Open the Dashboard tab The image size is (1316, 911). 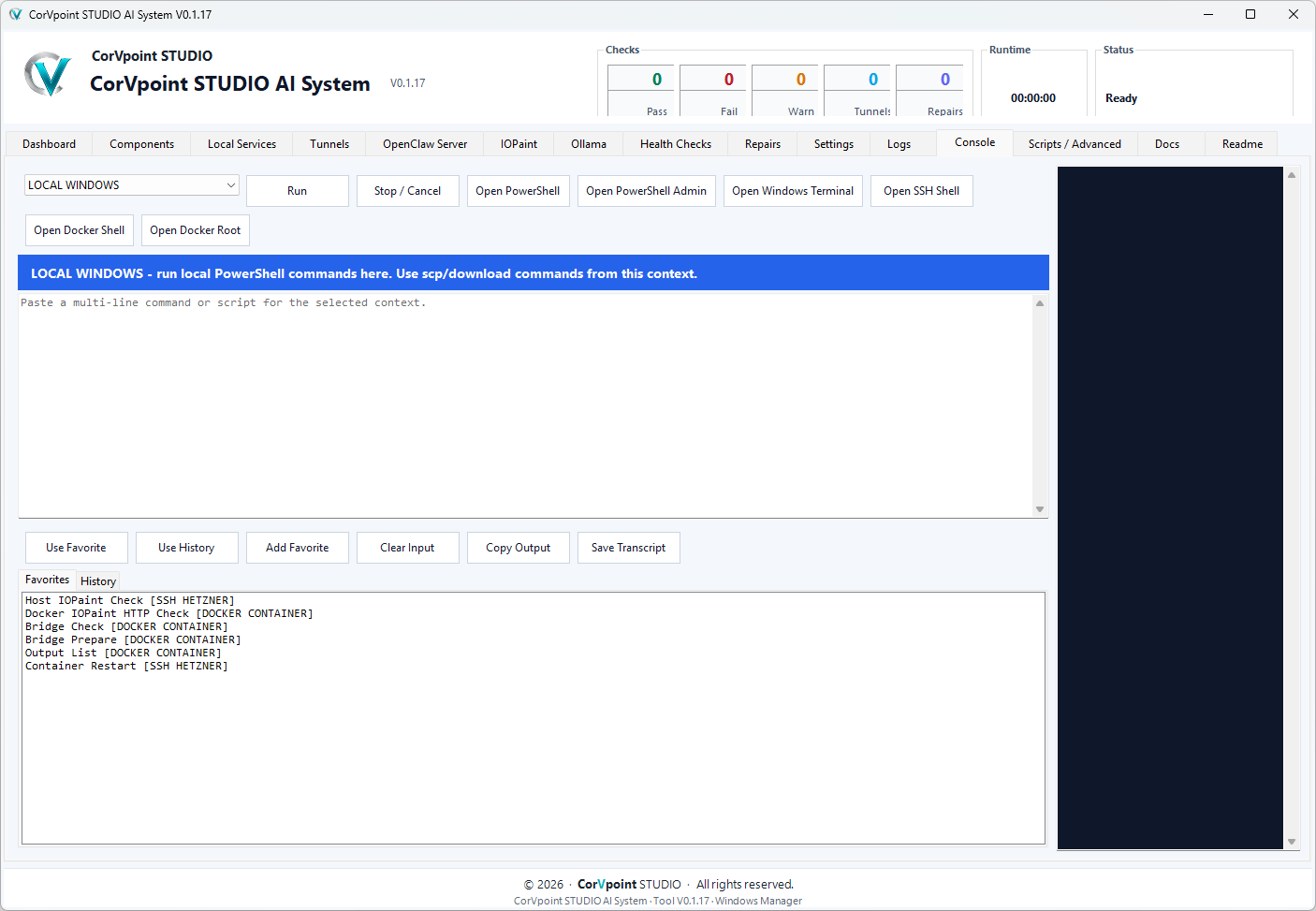[49, 144]
